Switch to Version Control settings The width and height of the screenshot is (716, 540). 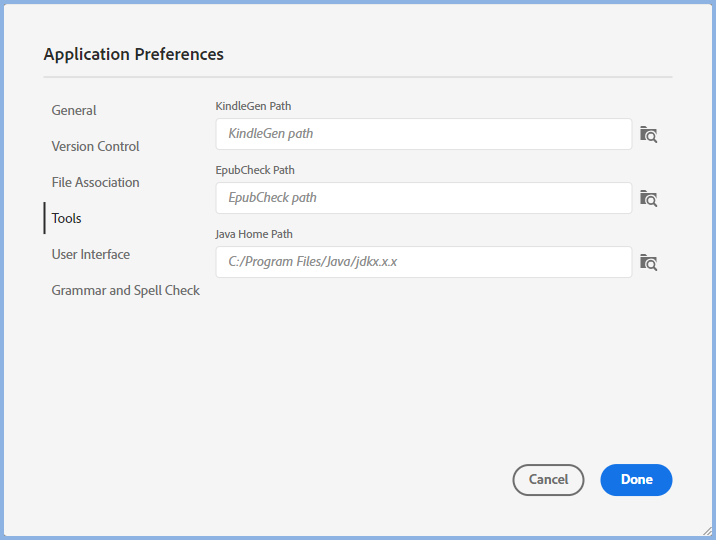coord(95,146)
